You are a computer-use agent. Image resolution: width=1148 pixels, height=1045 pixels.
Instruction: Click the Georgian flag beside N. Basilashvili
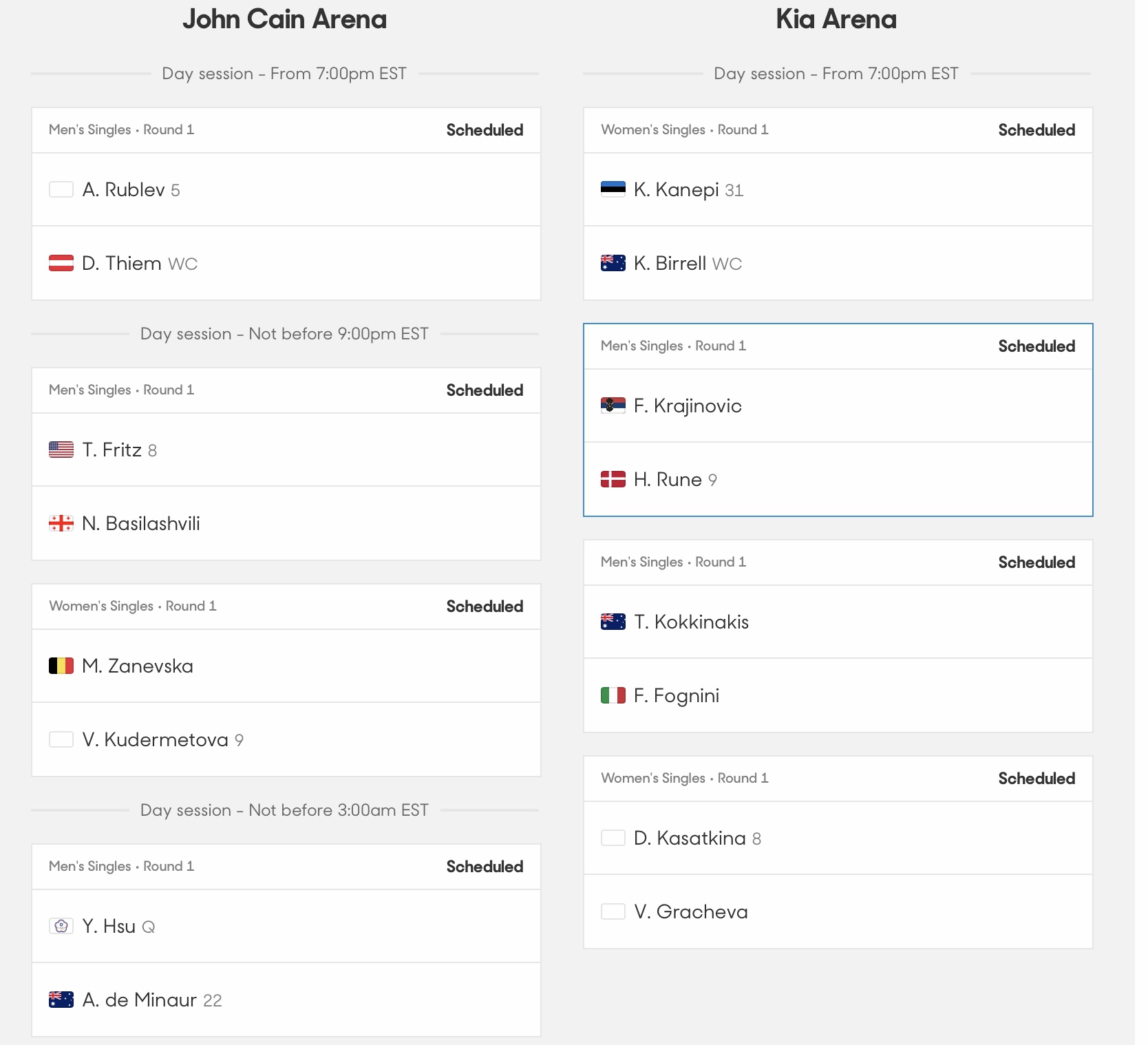61,523
